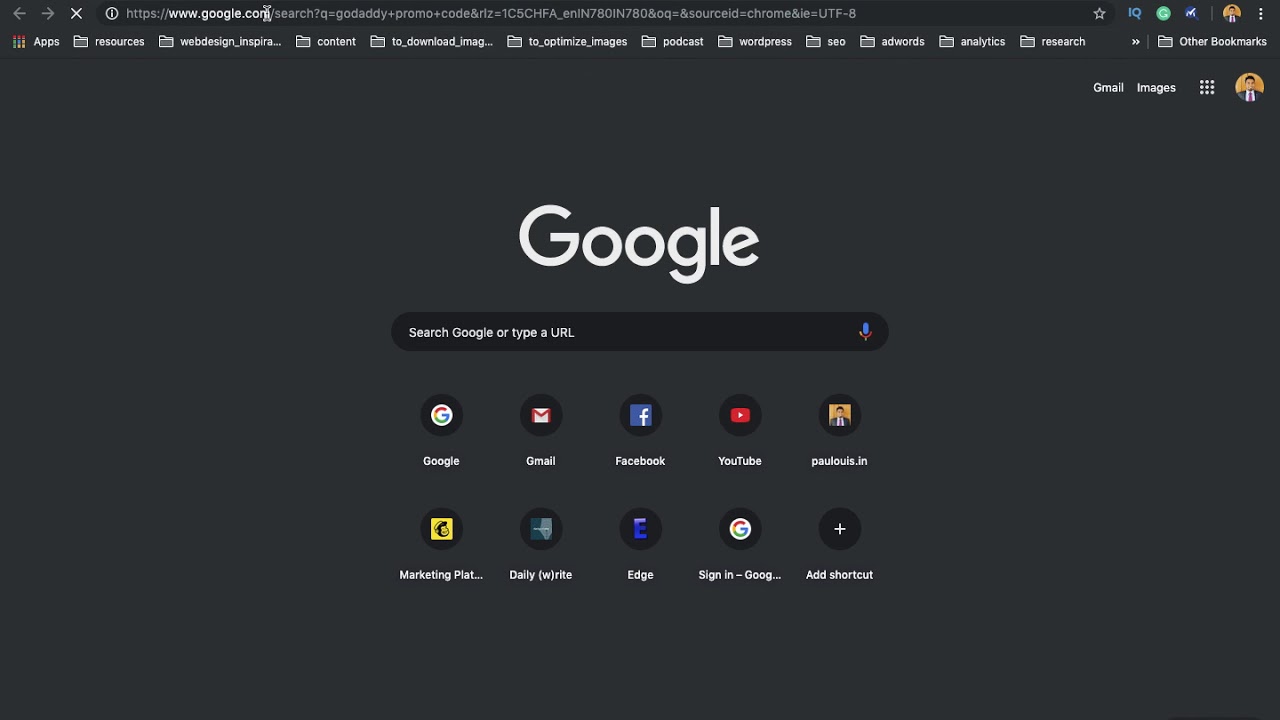Open the Grammarly extension icon
Image resolution: width=1280 pixels, height=720 pixels.
pyautogui.click(x=1163, y=13)
